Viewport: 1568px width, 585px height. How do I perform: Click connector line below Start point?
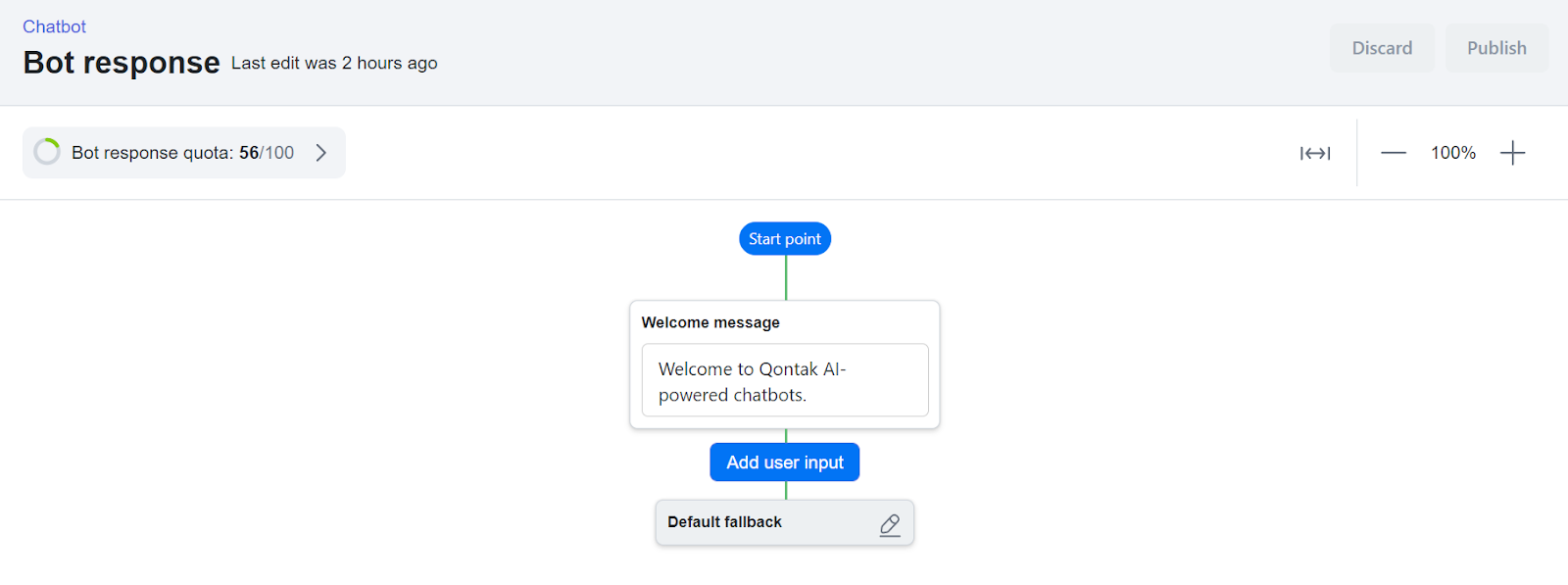coord(786,277)
